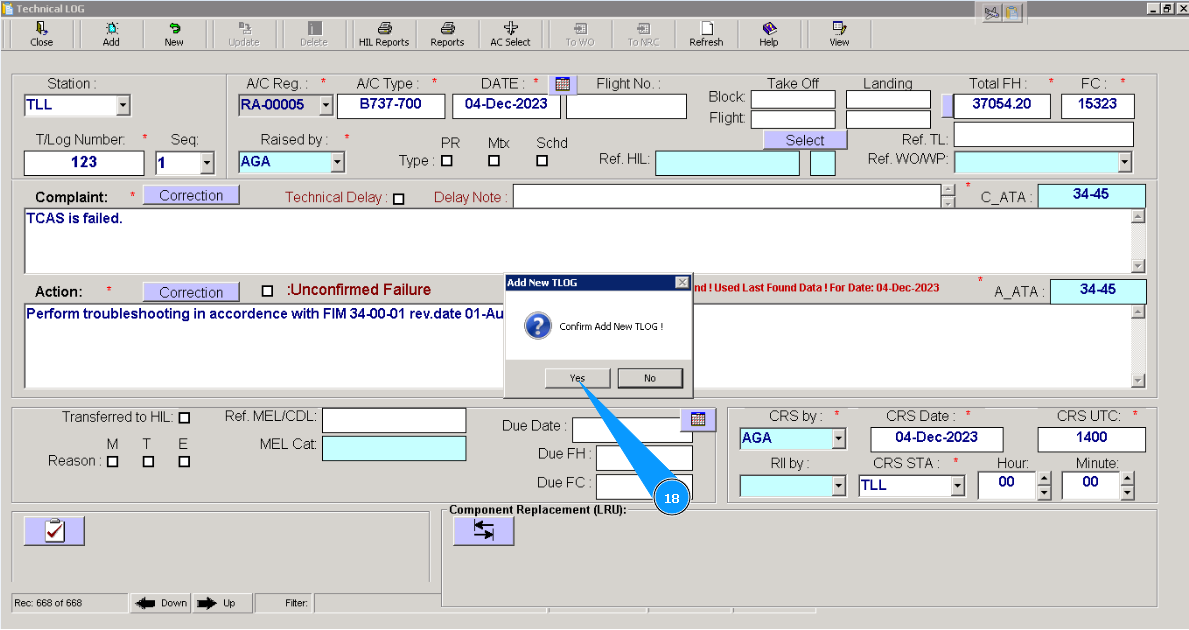Screen dimensions: 1189x630
Task: Check the Transferred to HIL checkbox
Action: [184, 418]
